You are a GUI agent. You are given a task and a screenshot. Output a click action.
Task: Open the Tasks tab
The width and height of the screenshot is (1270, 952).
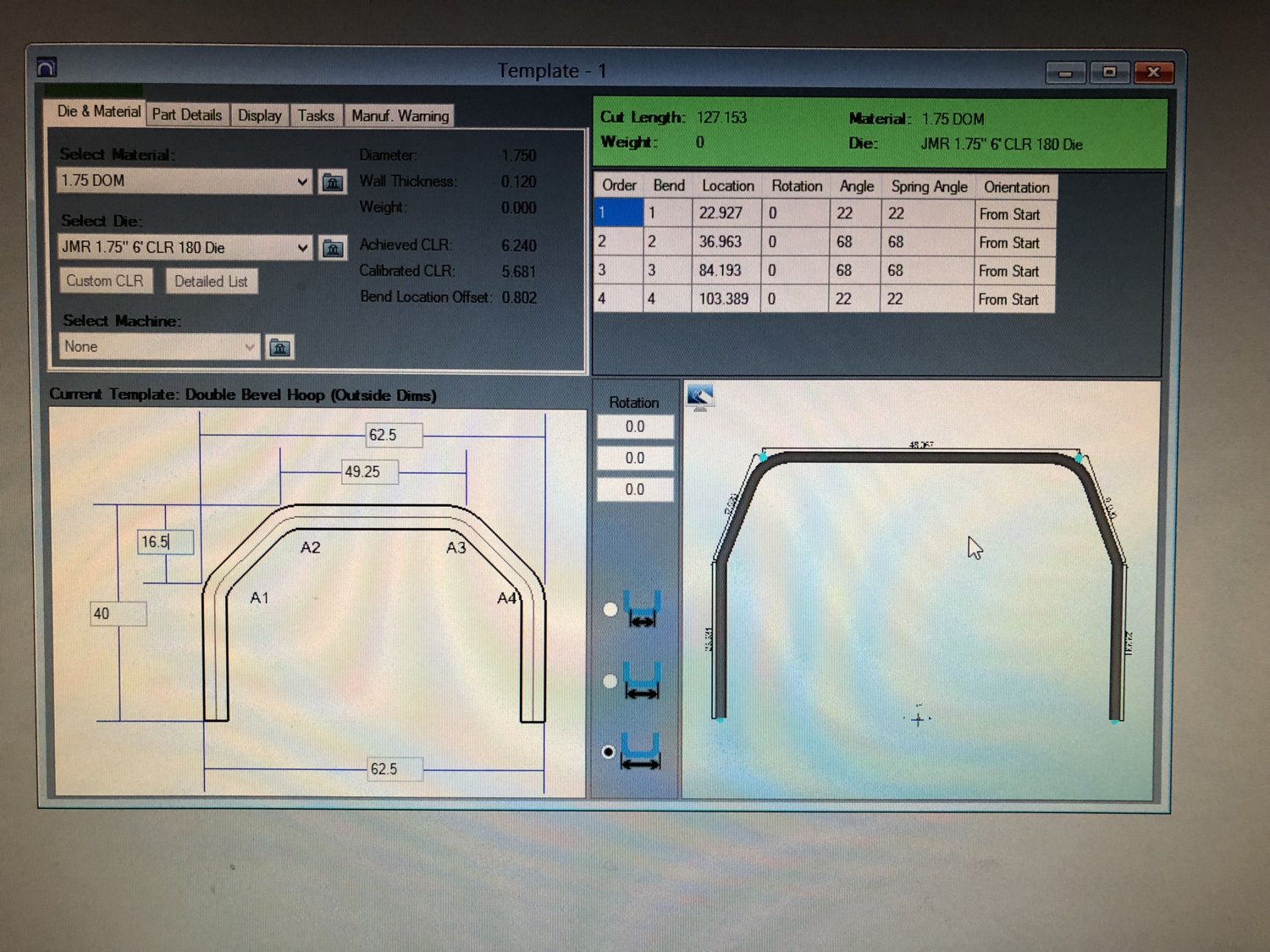[316, 115]
